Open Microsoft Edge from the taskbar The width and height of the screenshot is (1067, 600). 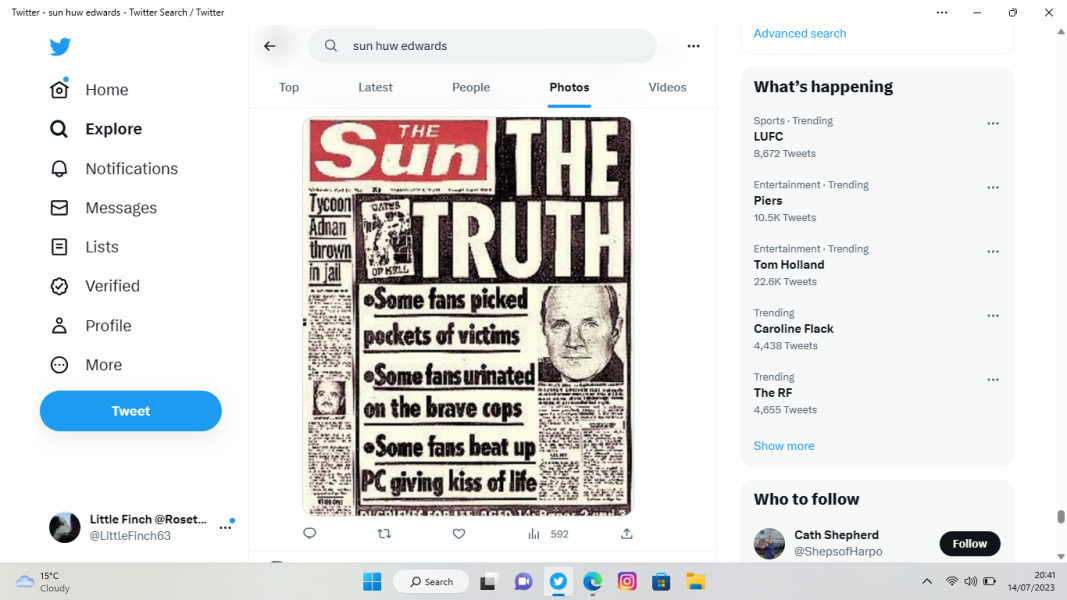(593, 582)
